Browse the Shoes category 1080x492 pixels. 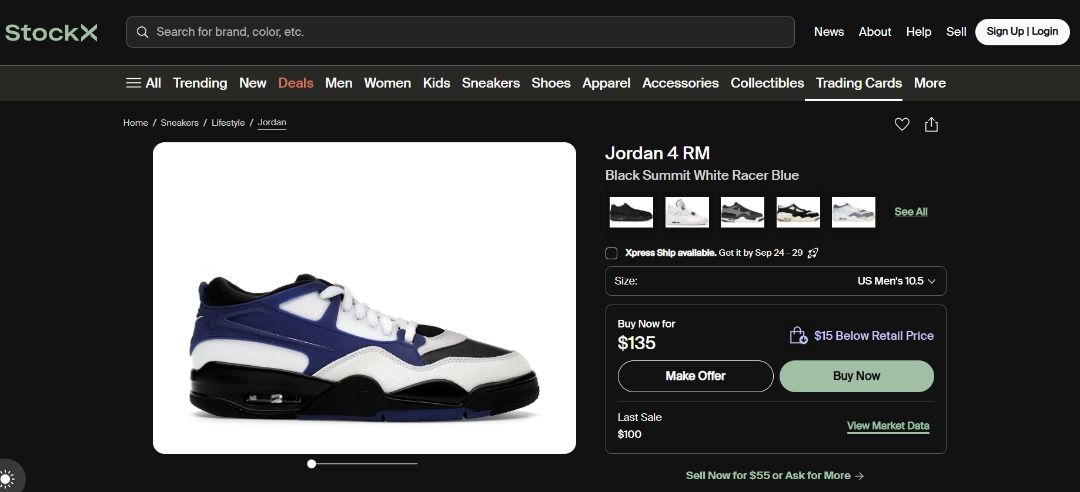[551, 83]
